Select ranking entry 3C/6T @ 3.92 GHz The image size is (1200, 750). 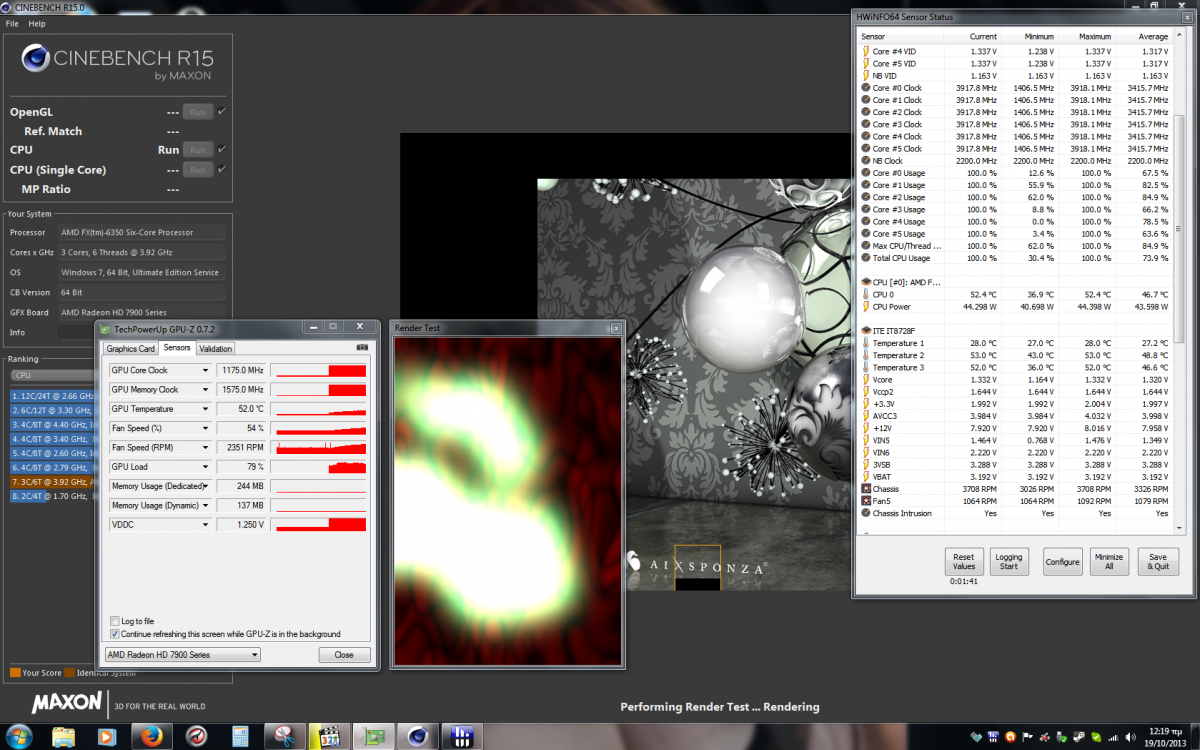point(52,481)
